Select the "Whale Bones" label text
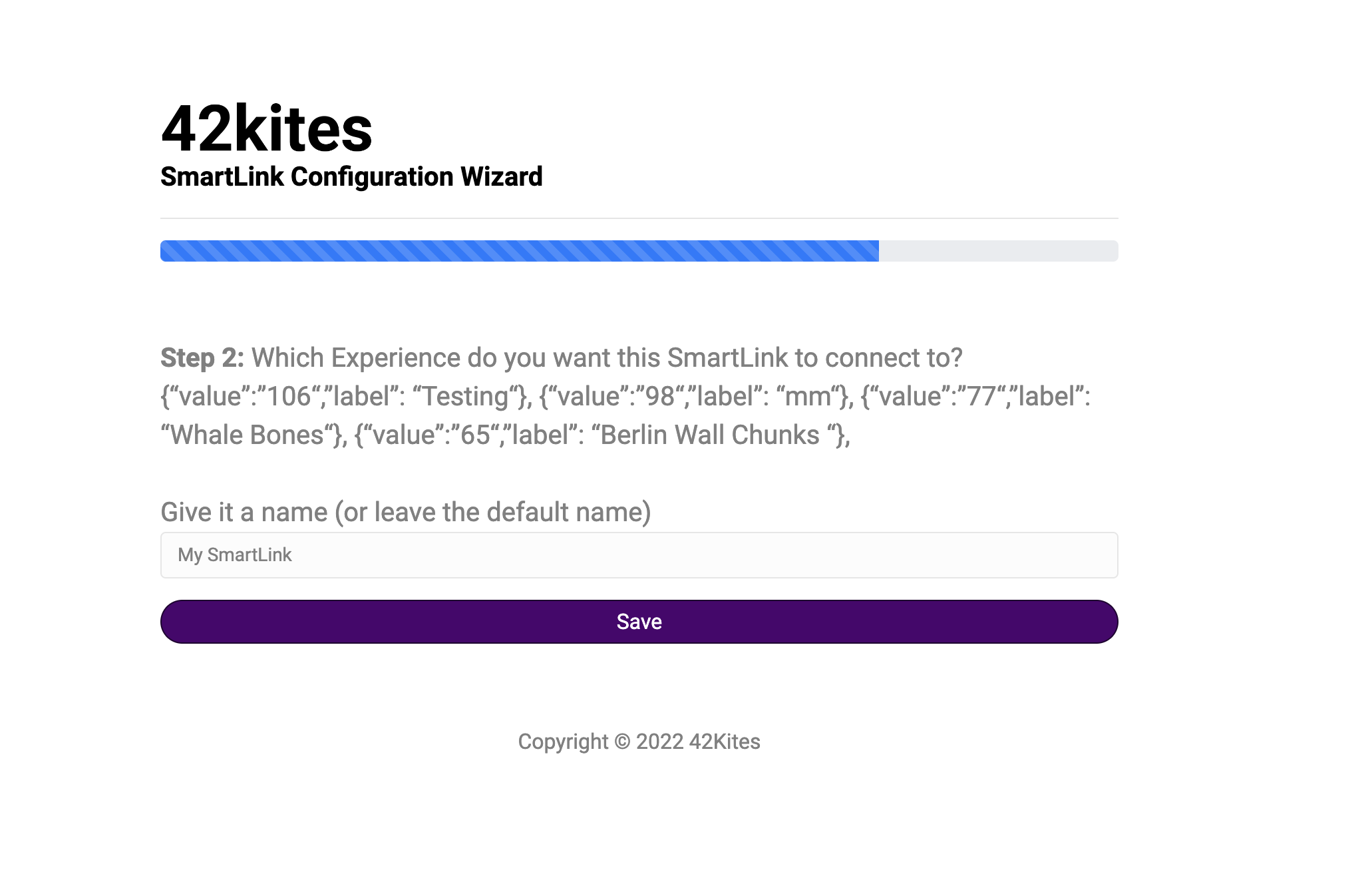The height and width of the screenshot is (888, 1372). 248,435
